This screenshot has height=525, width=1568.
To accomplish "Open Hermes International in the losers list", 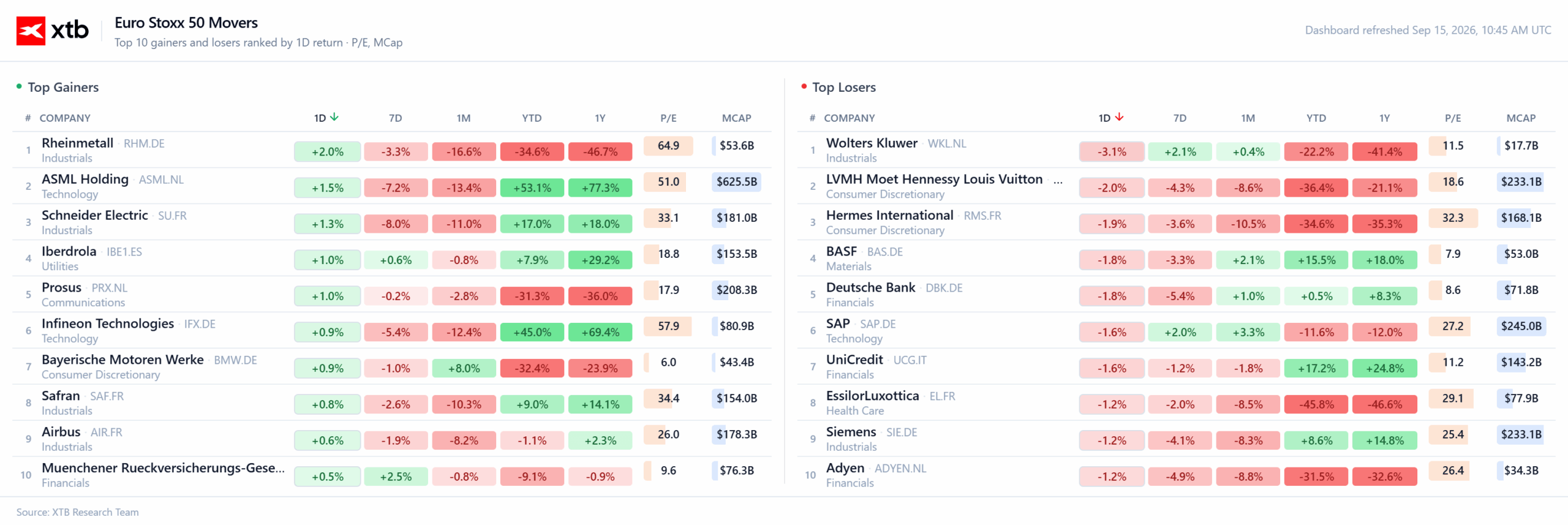I will 889,215.
